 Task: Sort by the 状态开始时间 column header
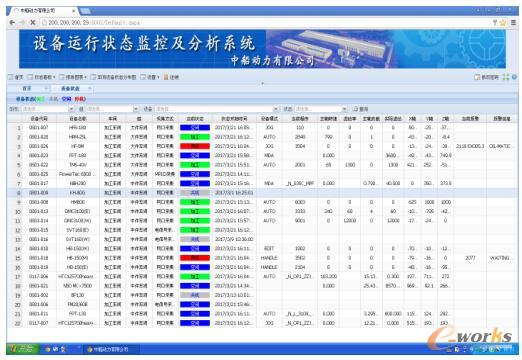[234, 119]
